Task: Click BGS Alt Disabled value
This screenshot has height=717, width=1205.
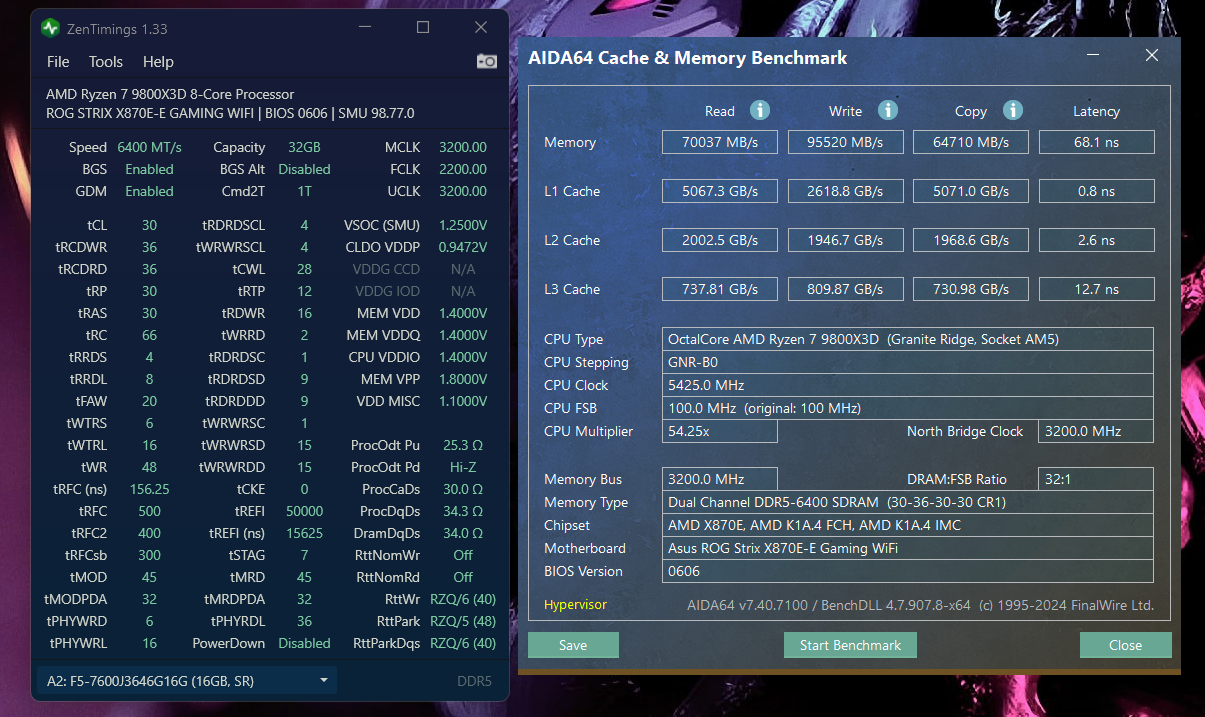Action: 304,169
